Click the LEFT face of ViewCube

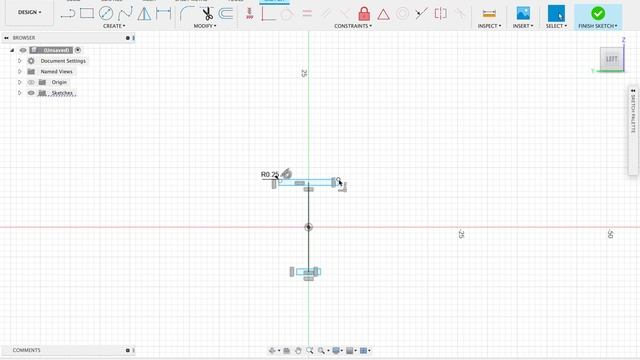(611, 59)
